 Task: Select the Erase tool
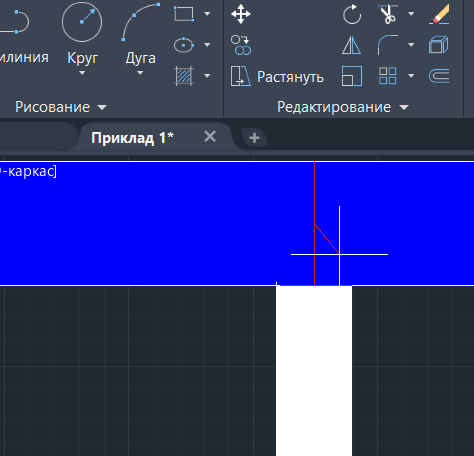440,14
